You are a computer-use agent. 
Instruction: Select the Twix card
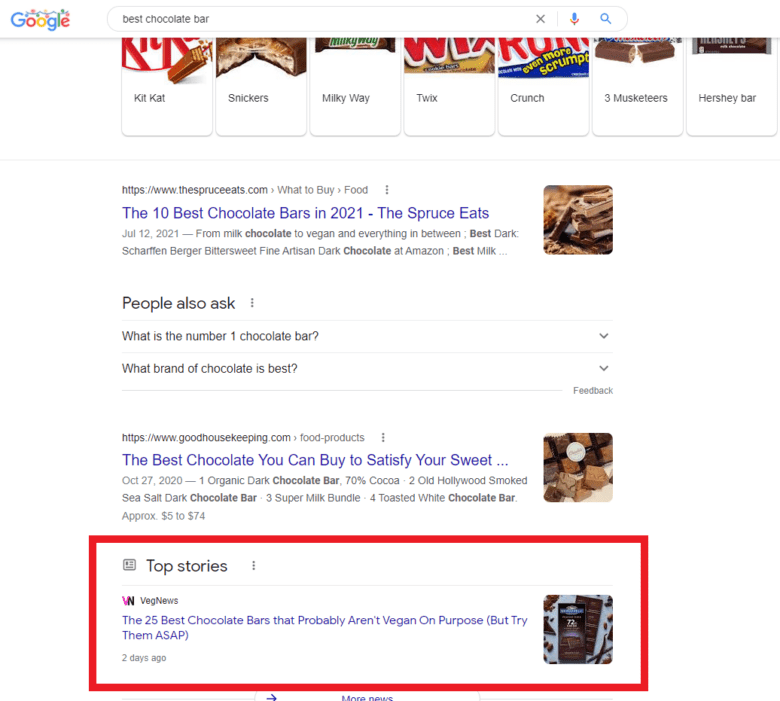[x=449, y=86]
